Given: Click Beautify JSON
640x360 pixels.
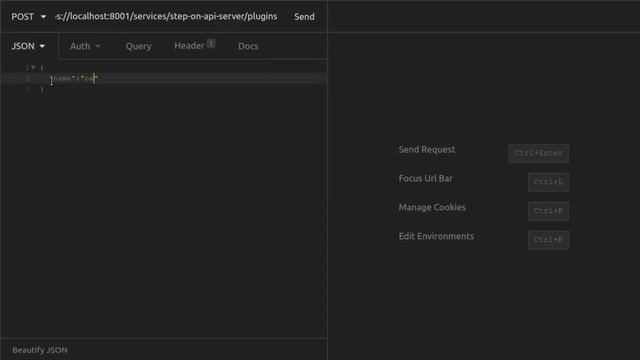Looking at the screenshot, I should pos(40,350).
